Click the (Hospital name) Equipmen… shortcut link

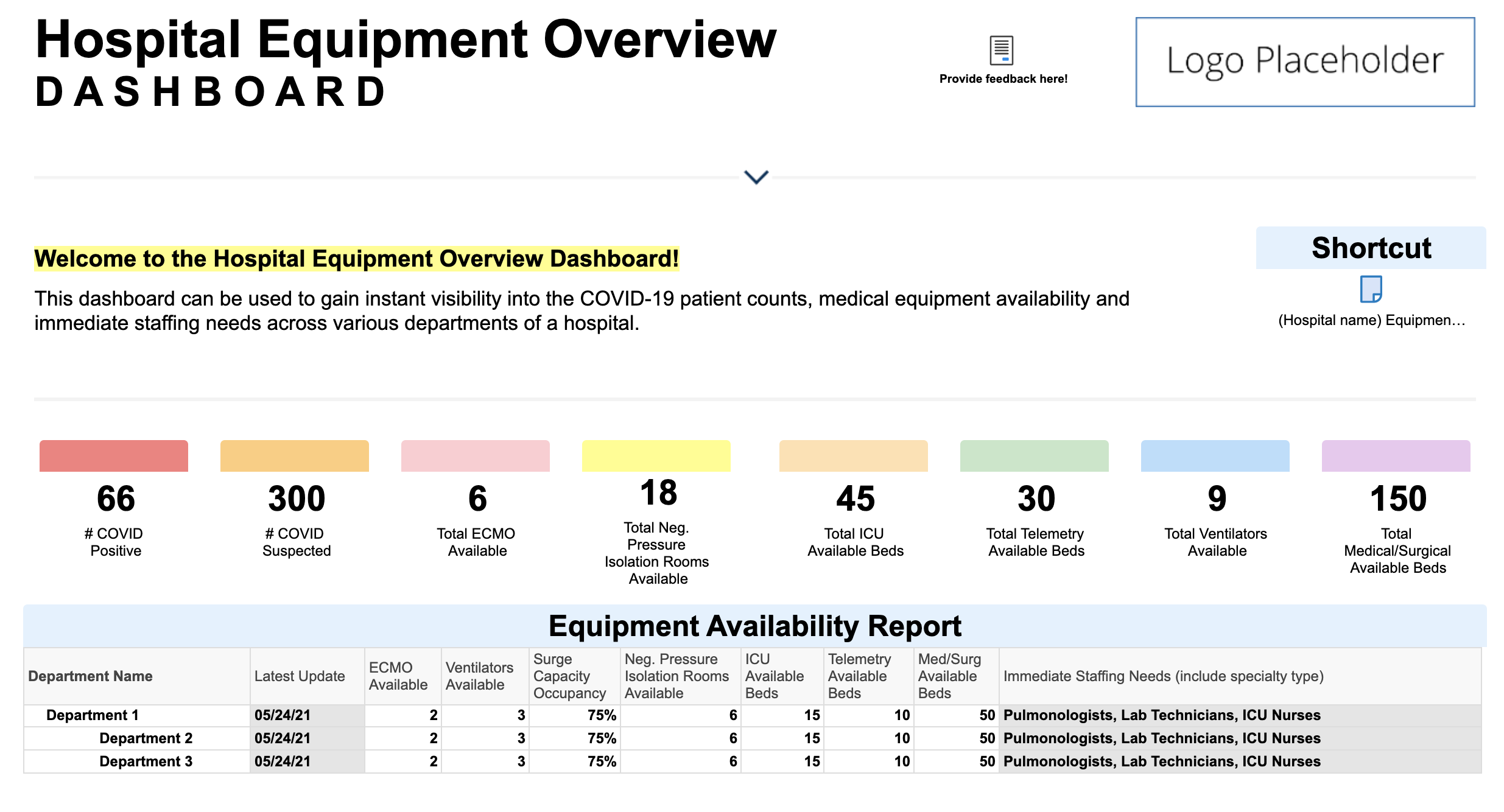click(1371, 320)
